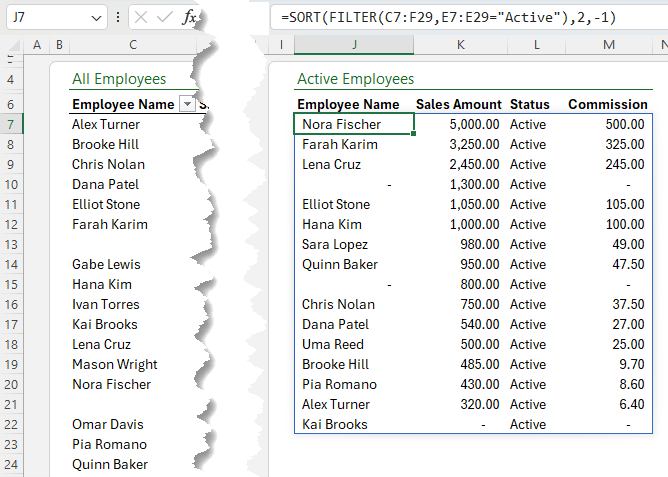This screenshot has width=668, height=477.
Task: Select column I header
Action: [281, 45]
